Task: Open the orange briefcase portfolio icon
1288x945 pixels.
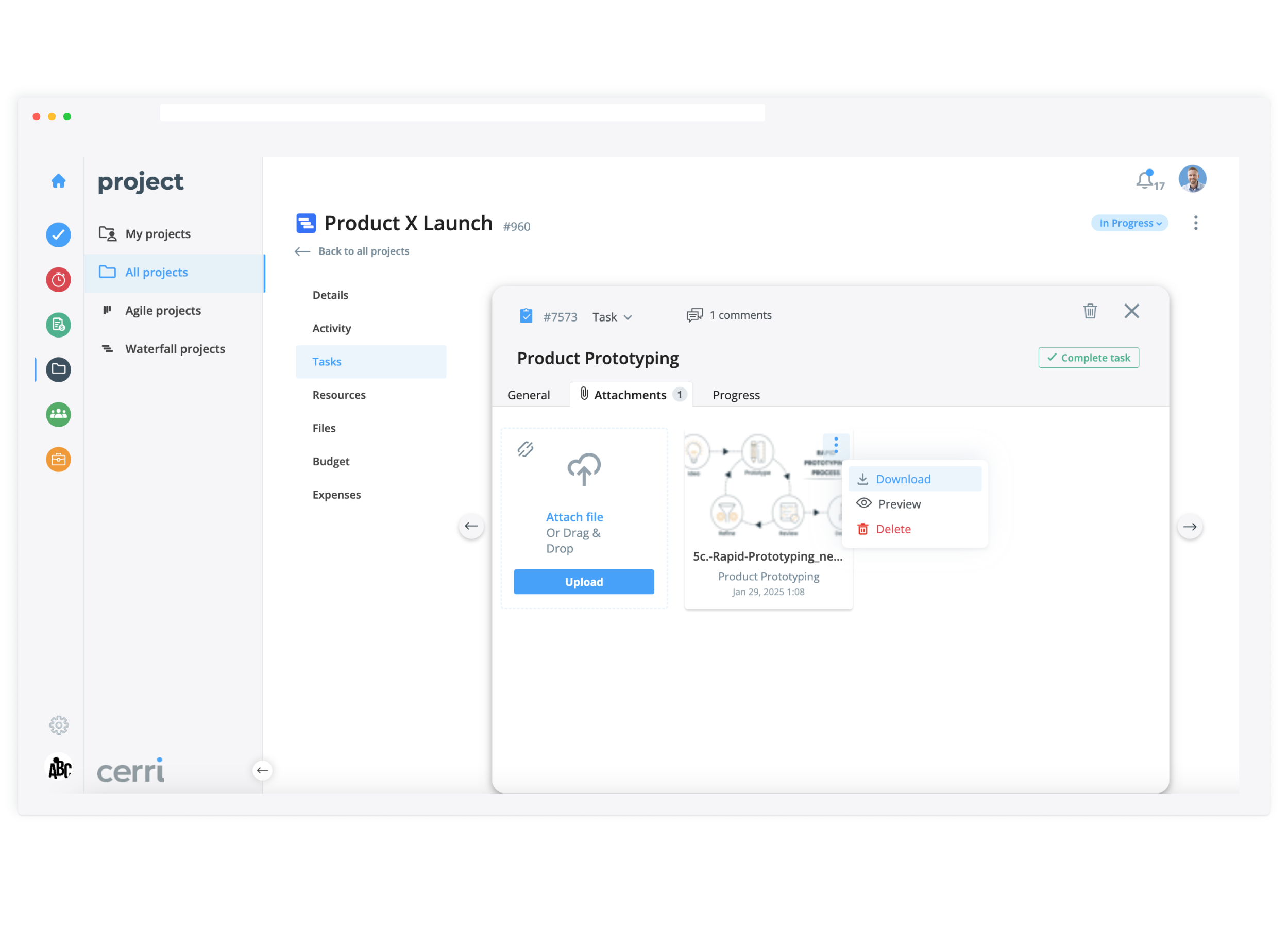Action: click(58, 459)
